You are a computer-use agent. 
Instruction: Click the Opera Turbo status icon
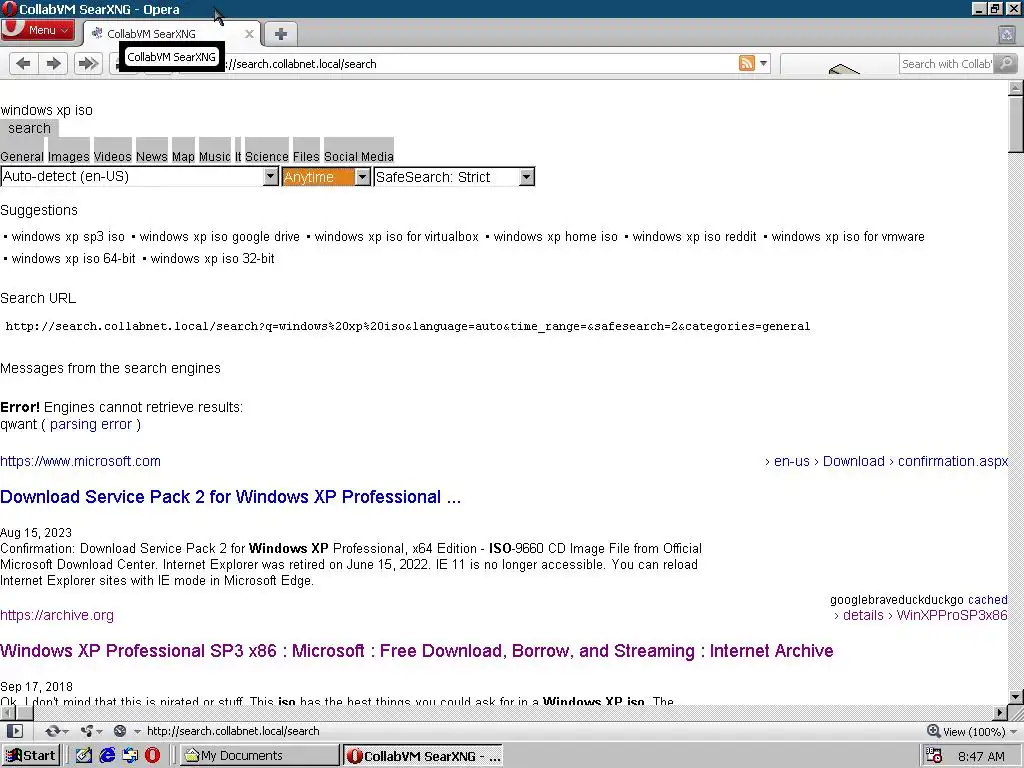[120, 731]
